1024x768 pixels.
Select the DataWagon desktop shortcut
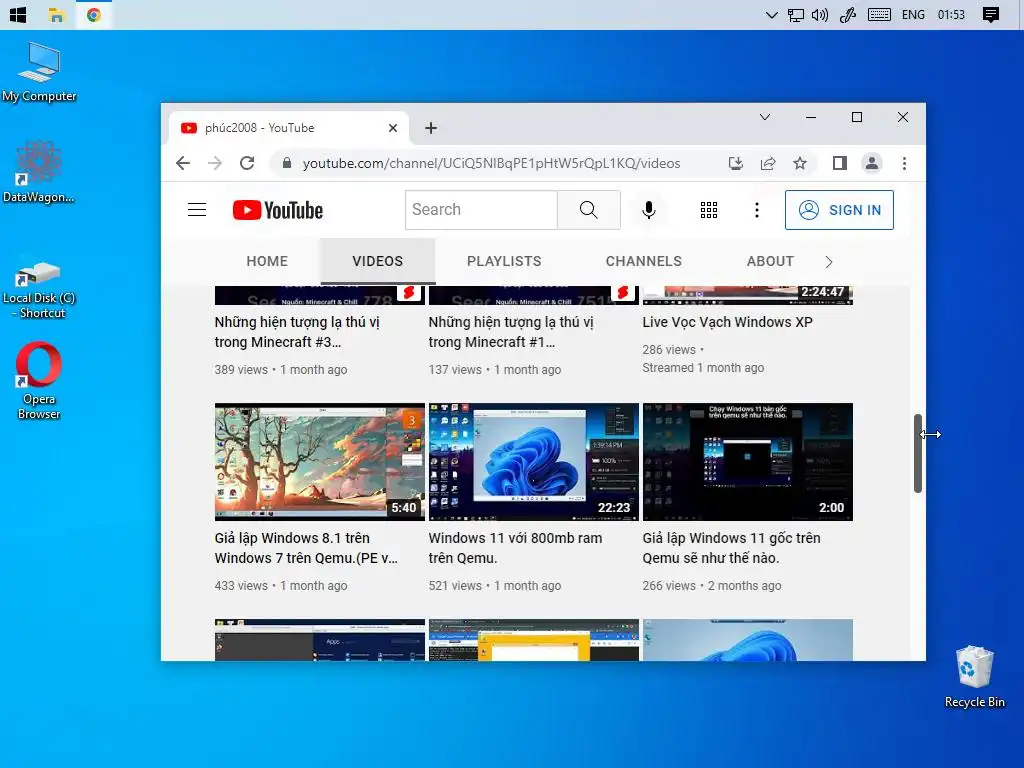click(39, 172)
